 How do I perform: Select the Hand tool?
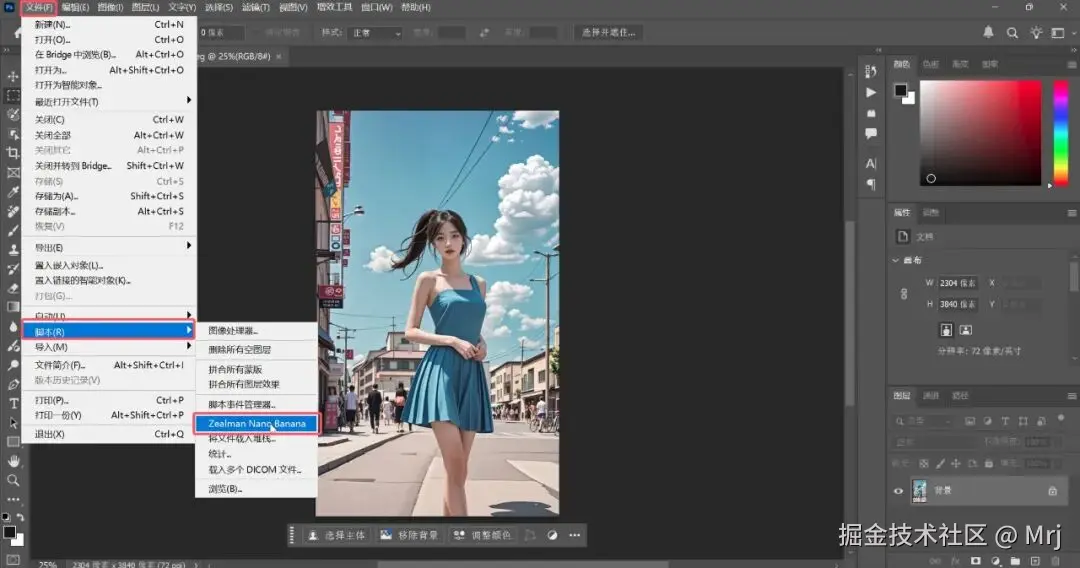(13, 461)
